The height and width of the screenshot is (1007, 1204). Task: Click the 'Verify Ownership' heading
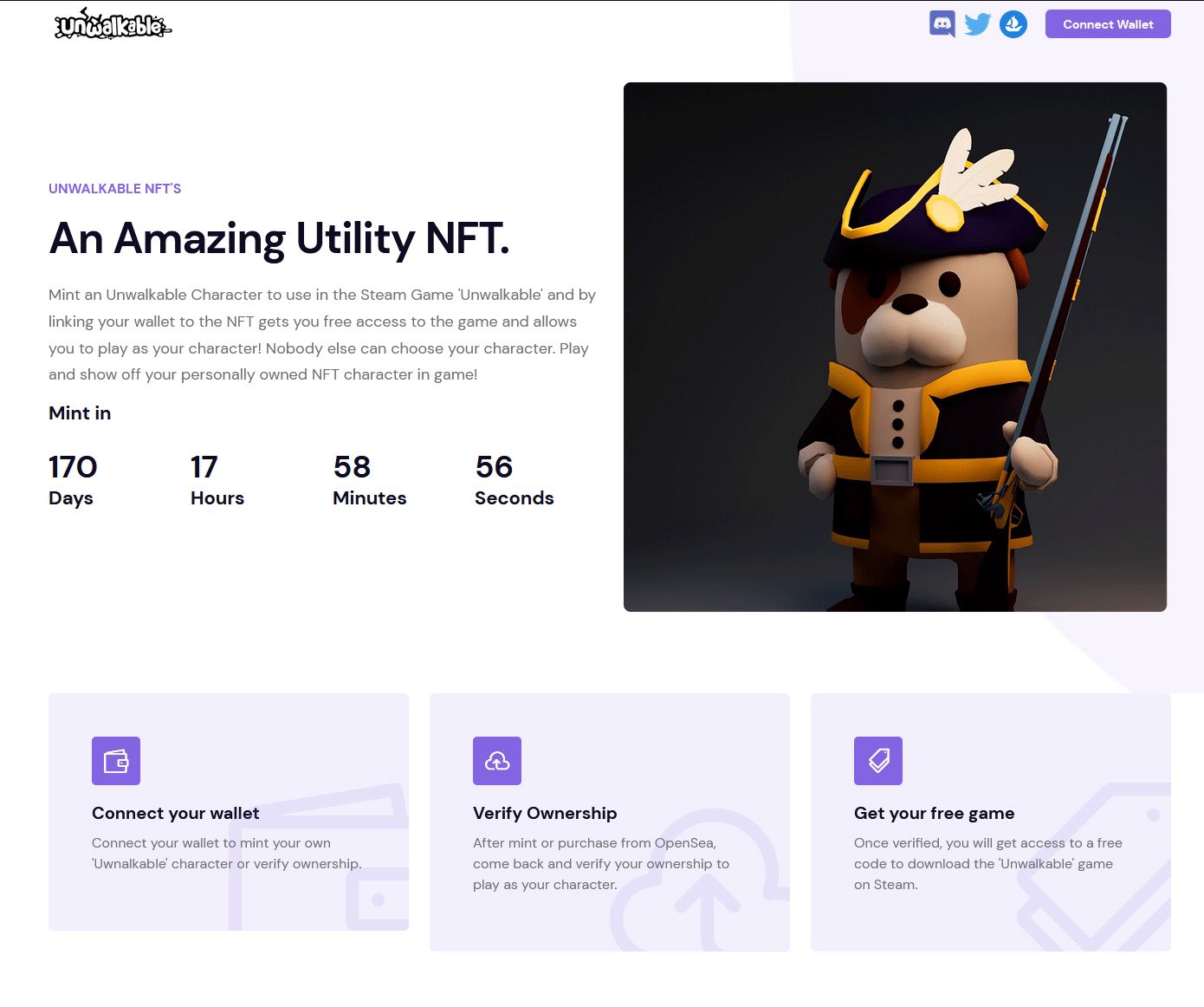tap(545, 813)
